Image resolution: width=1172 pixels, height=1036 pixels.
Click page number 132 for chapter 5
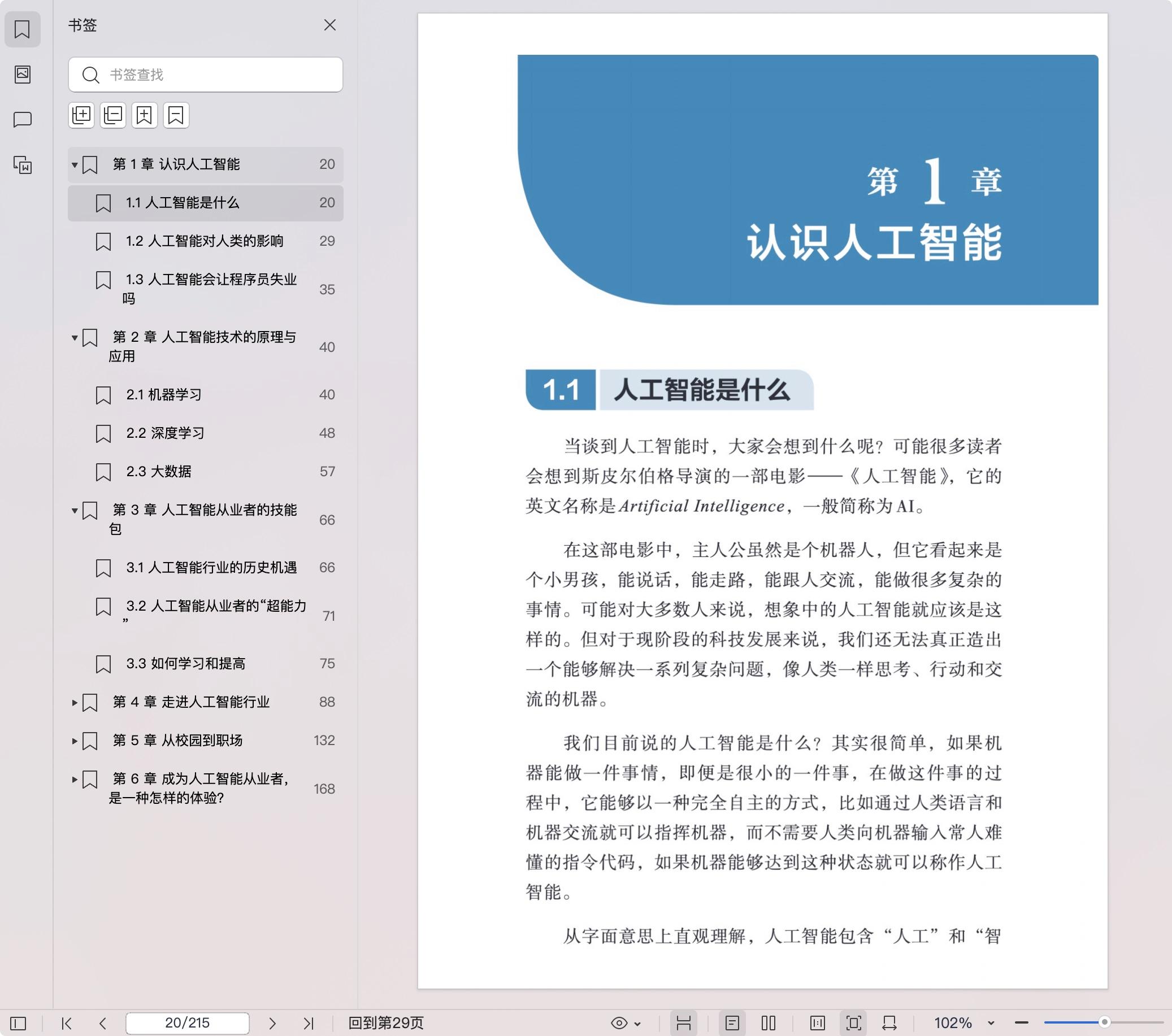(324, 740)
